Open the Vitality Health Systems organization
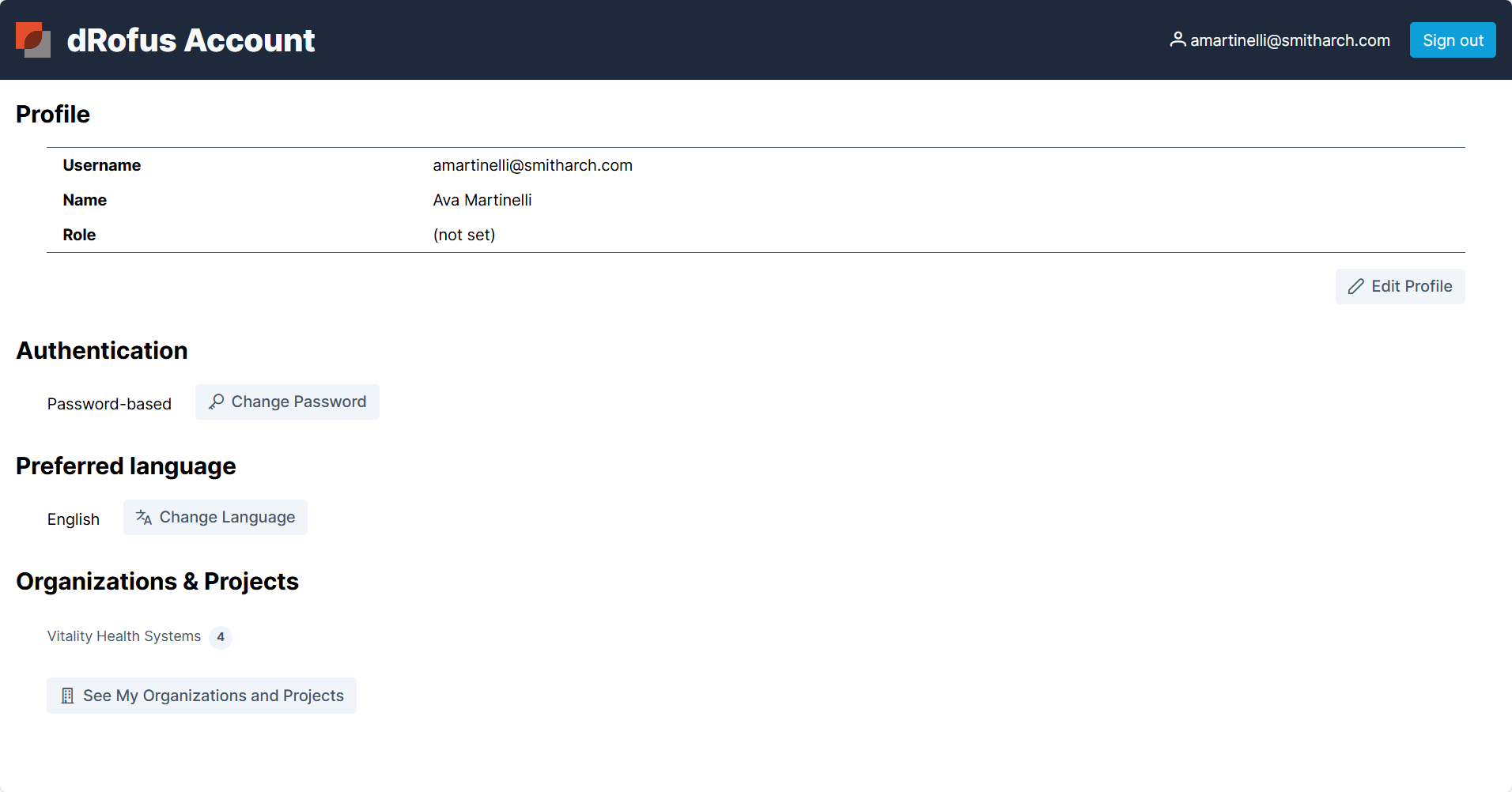Viewport: 1512px width, 792px height. pyautogui.click(x=124, y=636)
